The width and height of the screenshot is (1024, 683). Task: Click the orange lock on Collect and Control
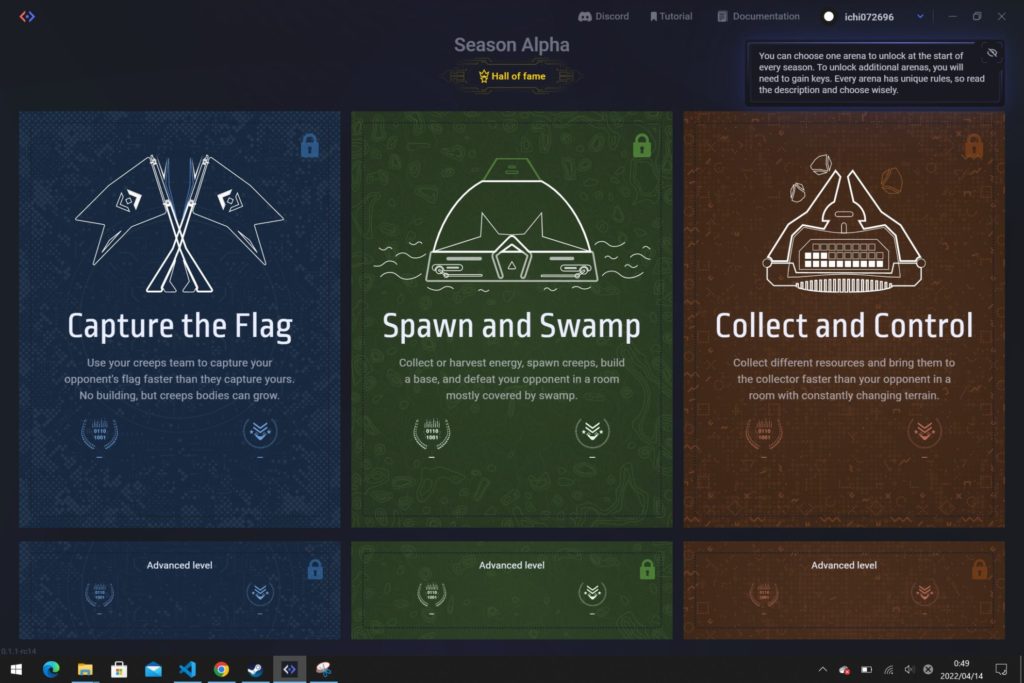(974, 146)
